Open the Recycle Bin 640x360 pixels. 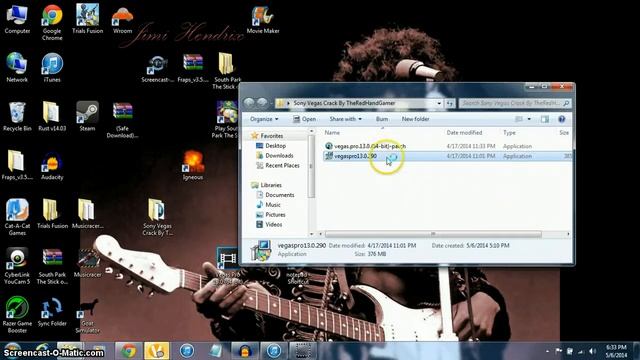(17, 117)
